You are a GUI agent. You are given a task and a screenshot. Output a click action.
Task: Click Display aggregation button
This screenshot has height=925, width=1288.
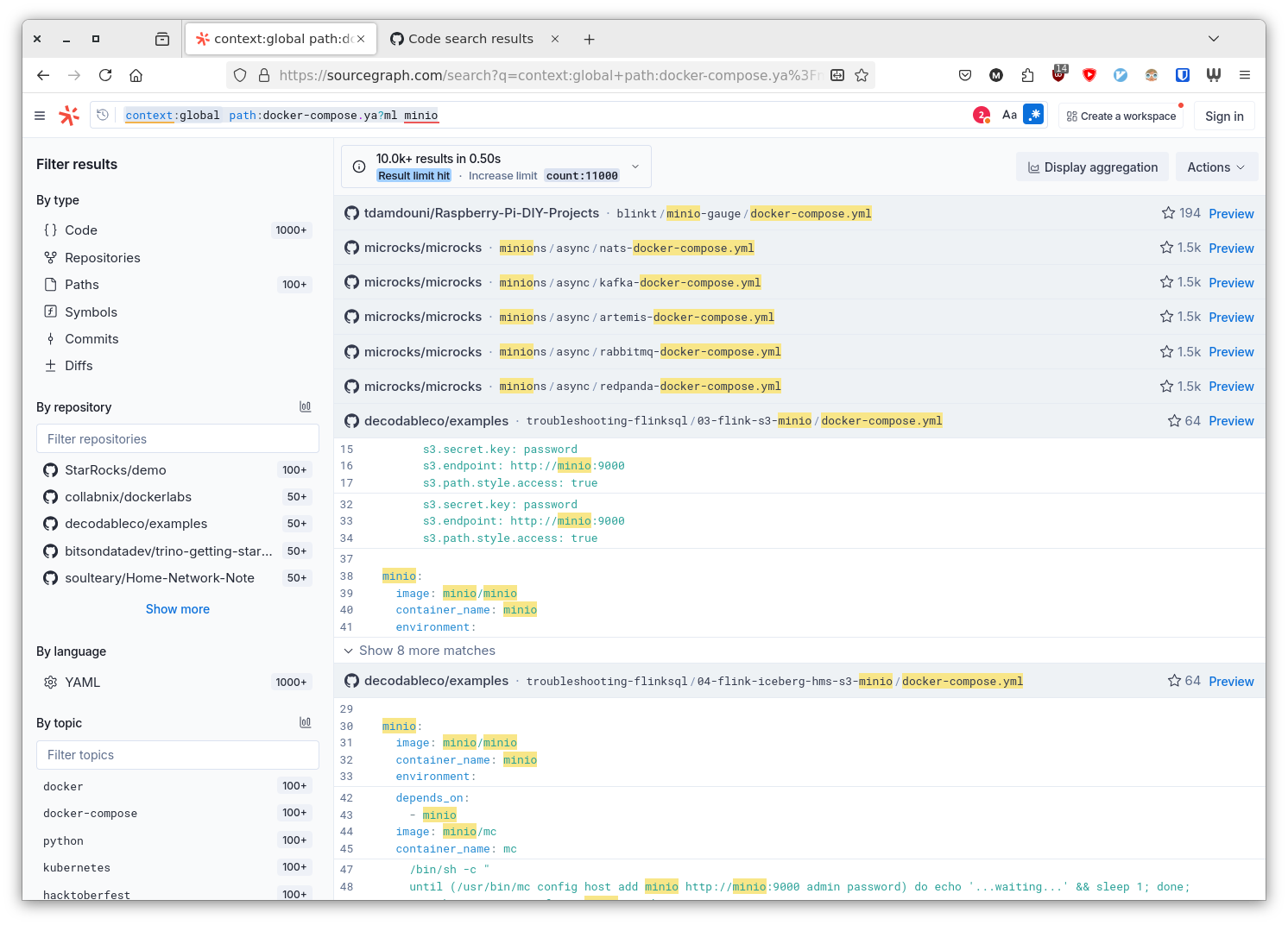[x=1092, y=167]
